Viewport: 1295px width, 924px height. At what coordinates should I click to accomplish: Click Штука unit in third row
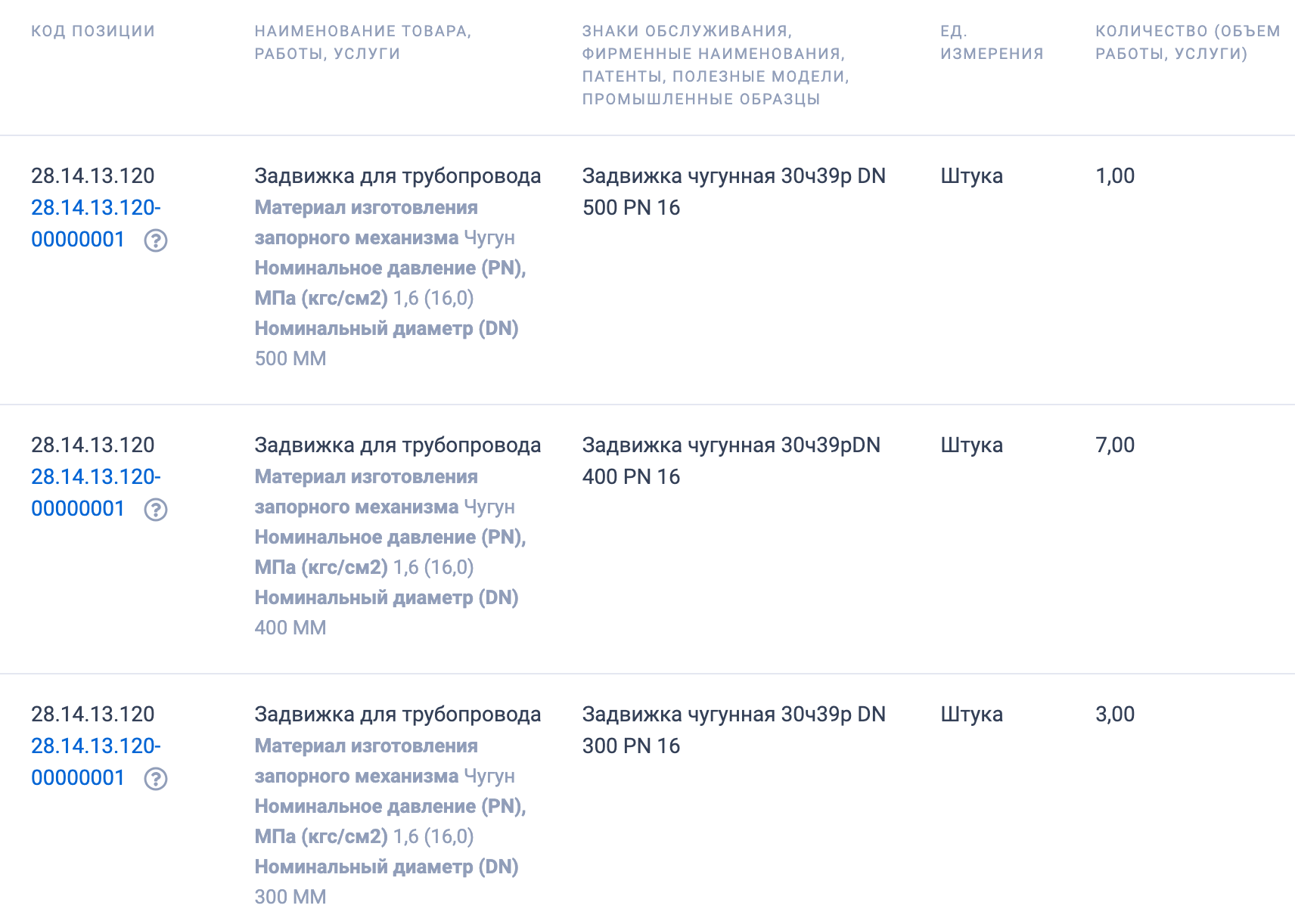(971, 714)
